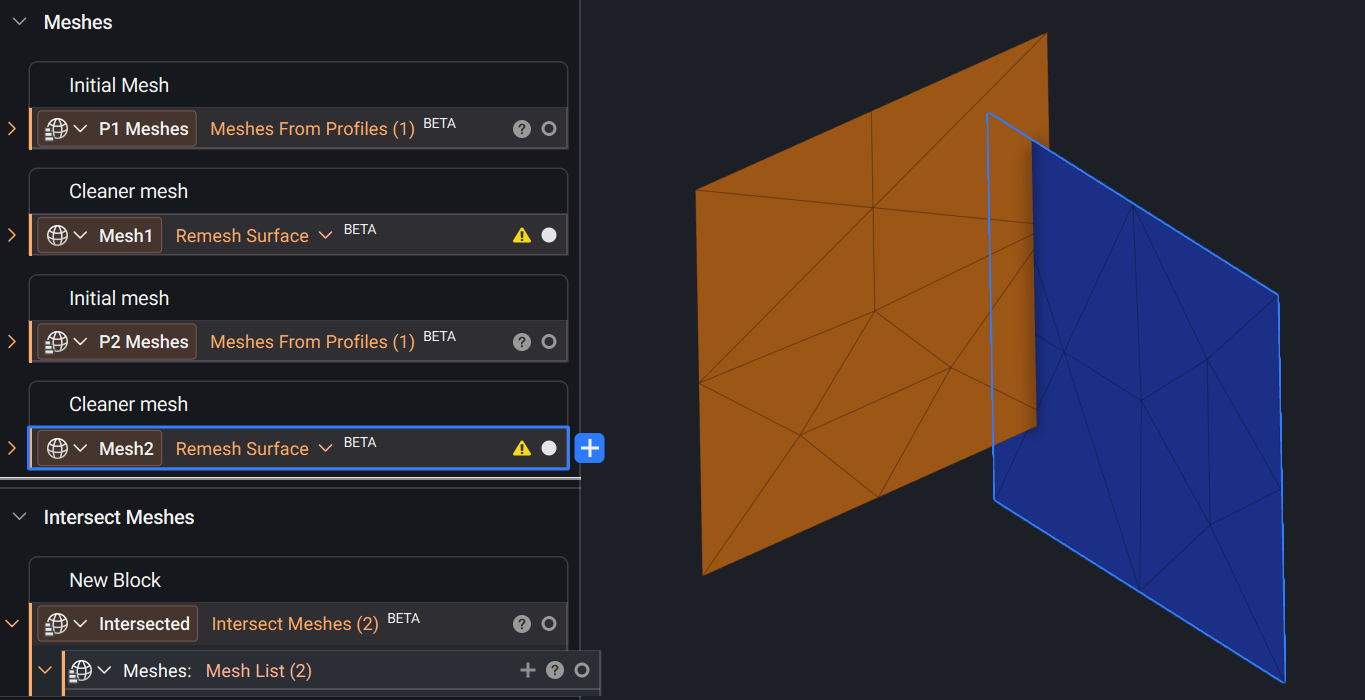The image size is (1365, 700).
Task: Click the Cleaner mesh title above Mesh2
Action: 128,405
